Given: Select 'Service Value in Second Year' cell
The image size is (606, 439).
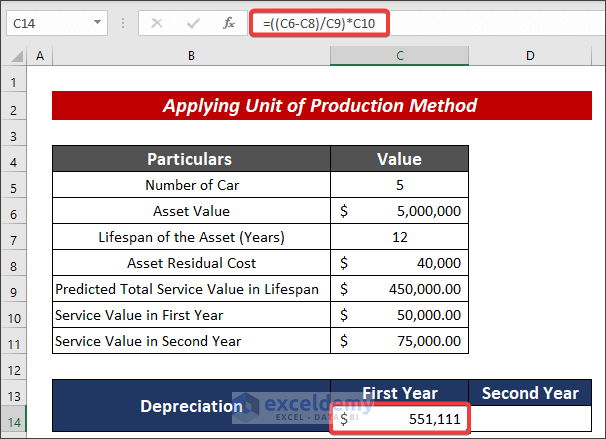Looking at the screenshot, I should (x=191, y=341).
